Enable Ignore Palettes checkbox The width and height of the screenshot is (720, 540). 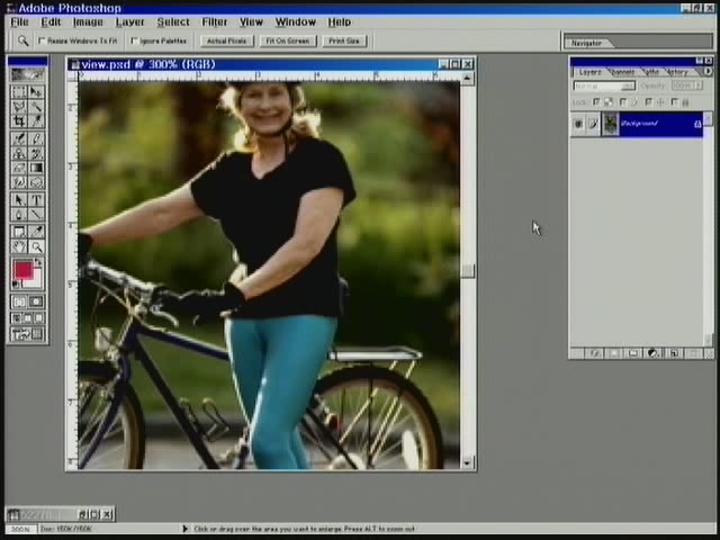(135, 40)
